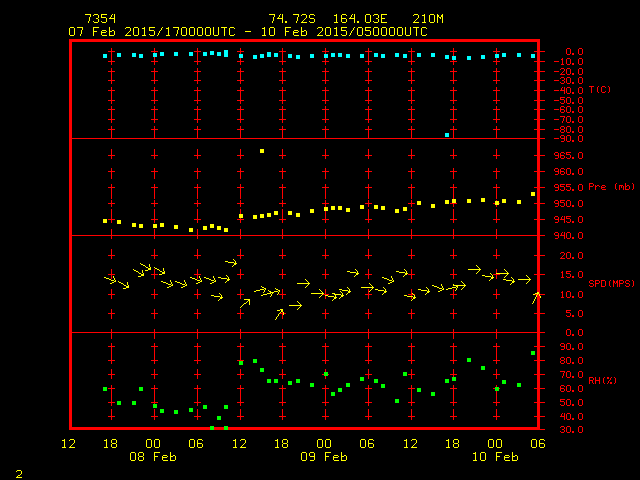Click the -10.0 temperature axis label
The image size is (640, 480).
click(x=569, y=62)
